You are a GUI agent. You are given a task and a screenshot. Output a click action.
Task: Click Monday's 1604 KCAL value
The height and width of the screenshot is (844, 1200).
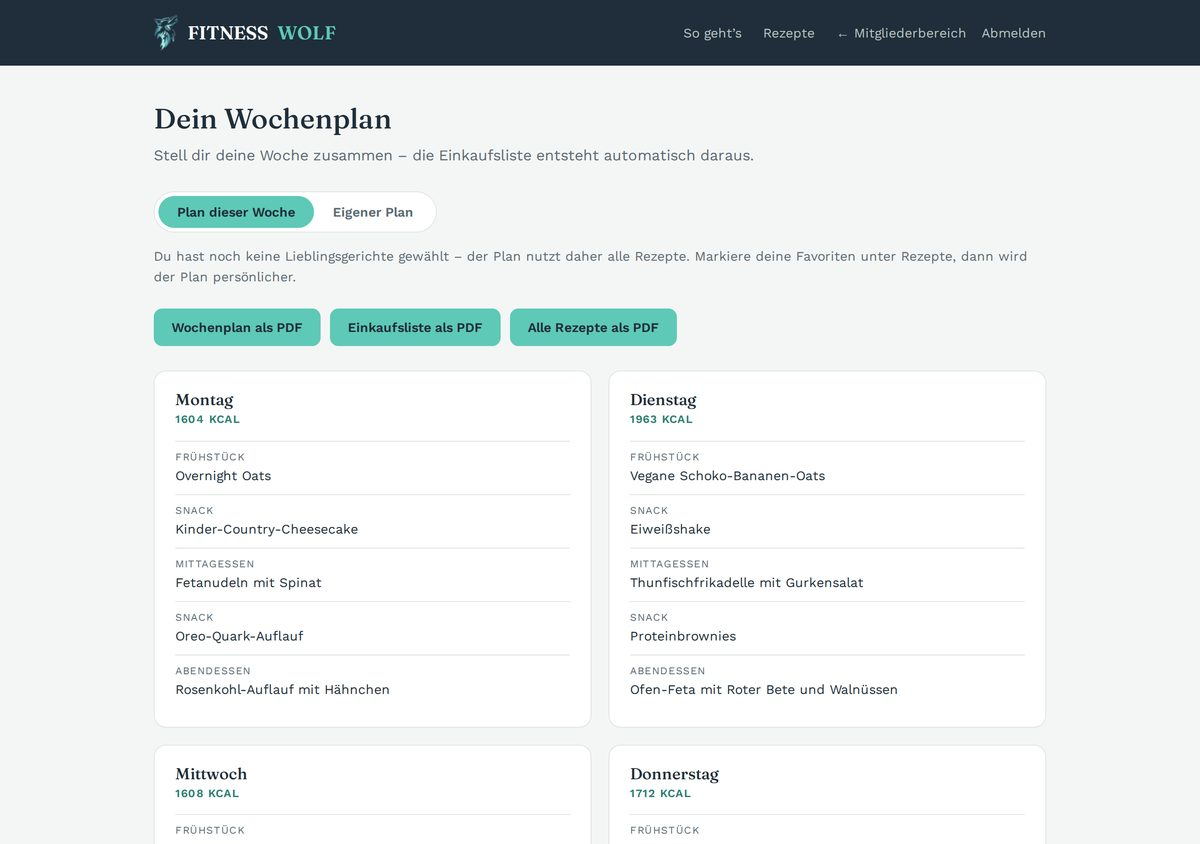point(208,420)
